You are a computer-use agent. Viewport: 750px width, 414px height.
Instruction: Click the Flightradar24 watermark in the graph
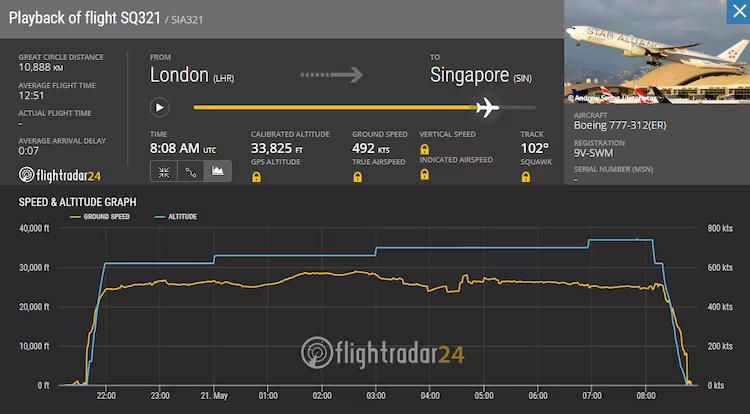[x=382, y=353]
